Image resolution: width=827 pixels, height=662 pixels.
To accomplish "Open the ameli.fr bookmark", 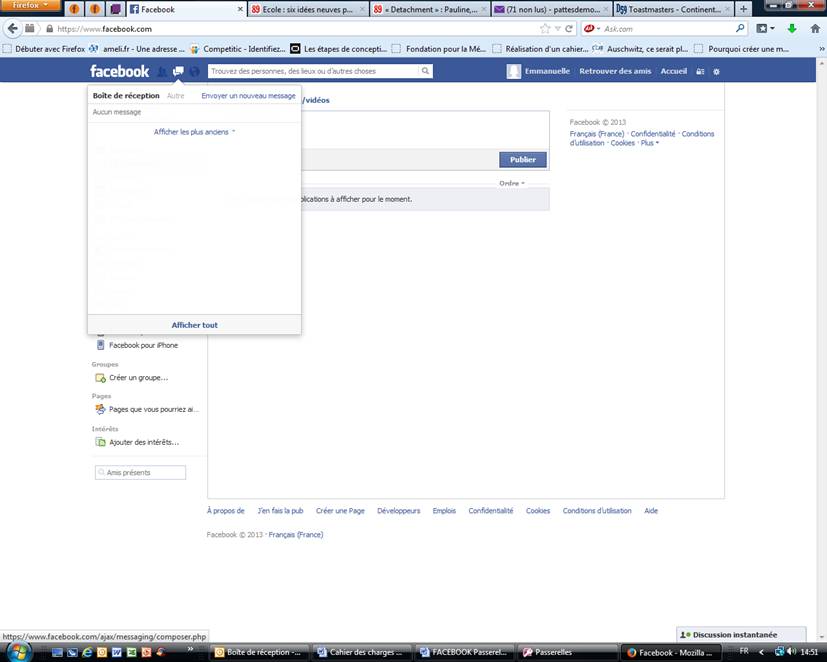I will [137, 49].
